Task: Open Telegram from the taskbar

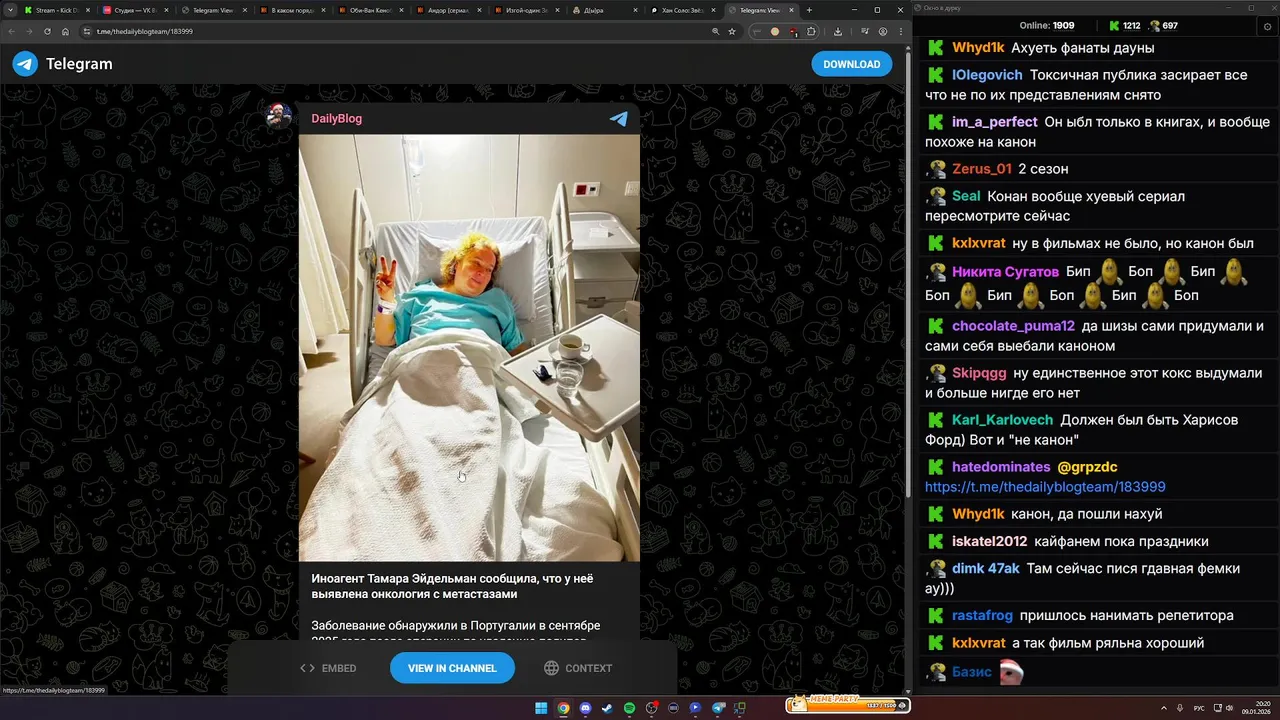Action: (x=717, y=708)
